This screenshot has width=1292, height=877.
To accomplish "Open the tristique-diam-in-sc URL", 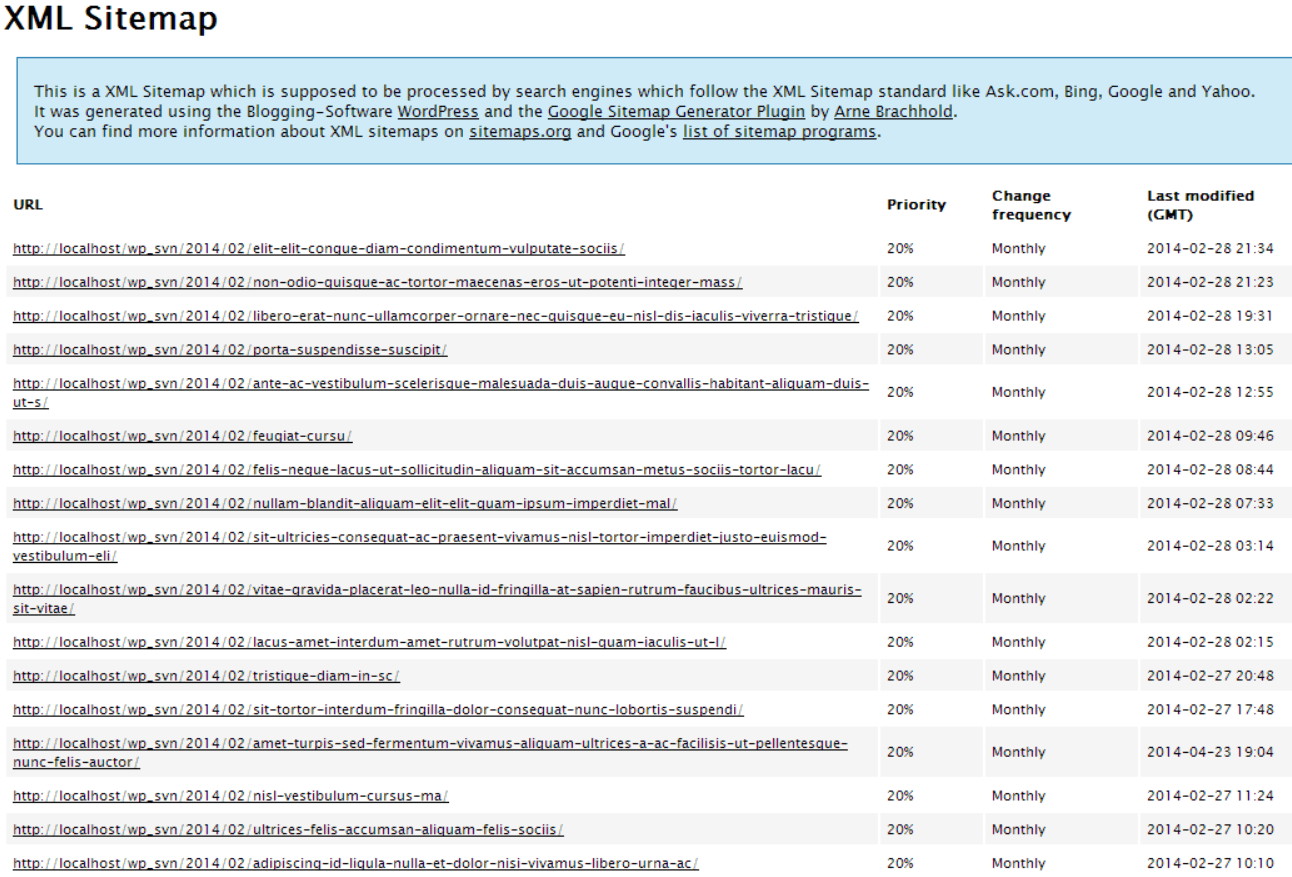I will coord(206,676).
